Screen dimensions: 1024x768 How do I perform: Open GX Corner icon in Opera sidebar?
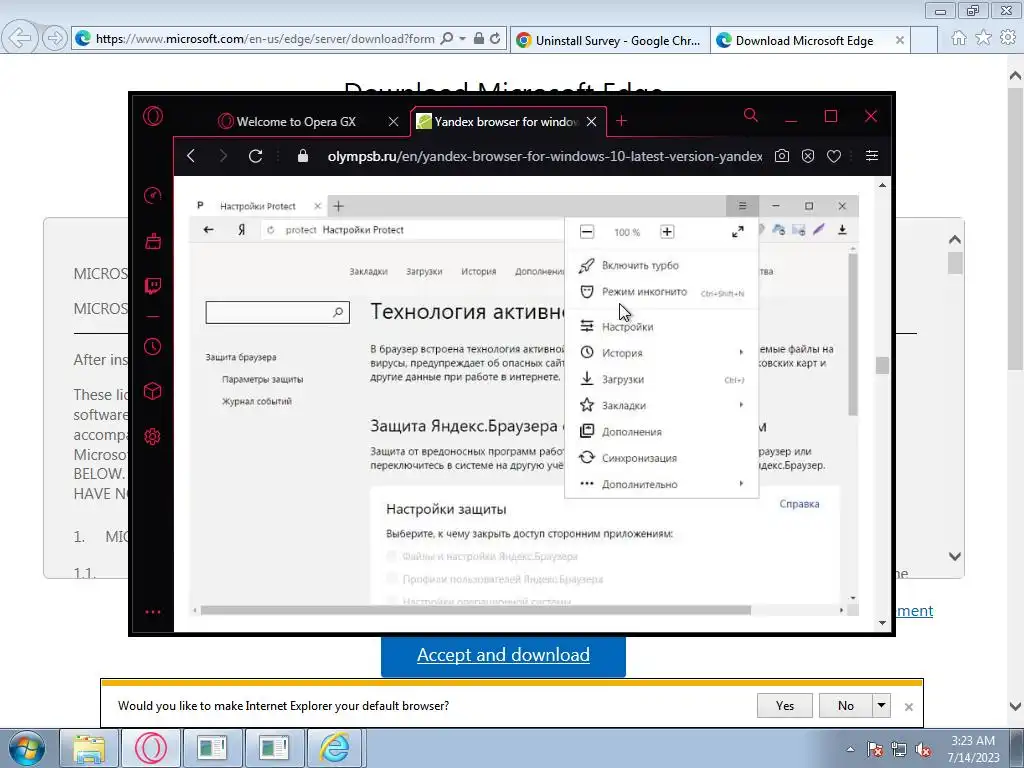(153, 242)
